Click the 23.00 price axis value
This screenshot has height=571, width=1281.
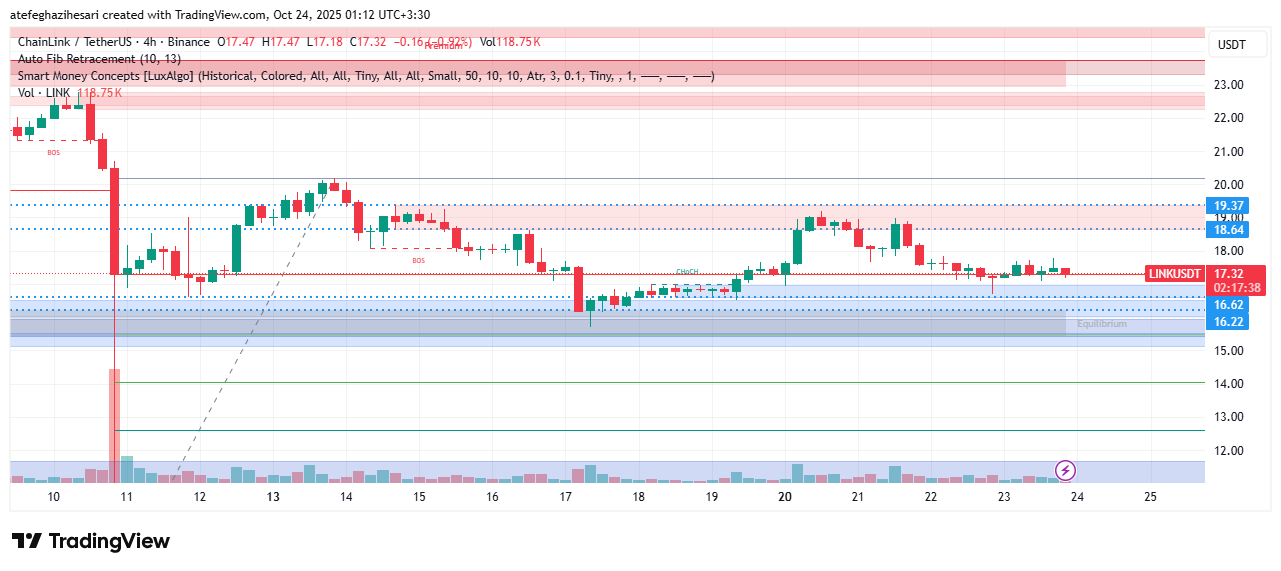[1228, 85]
